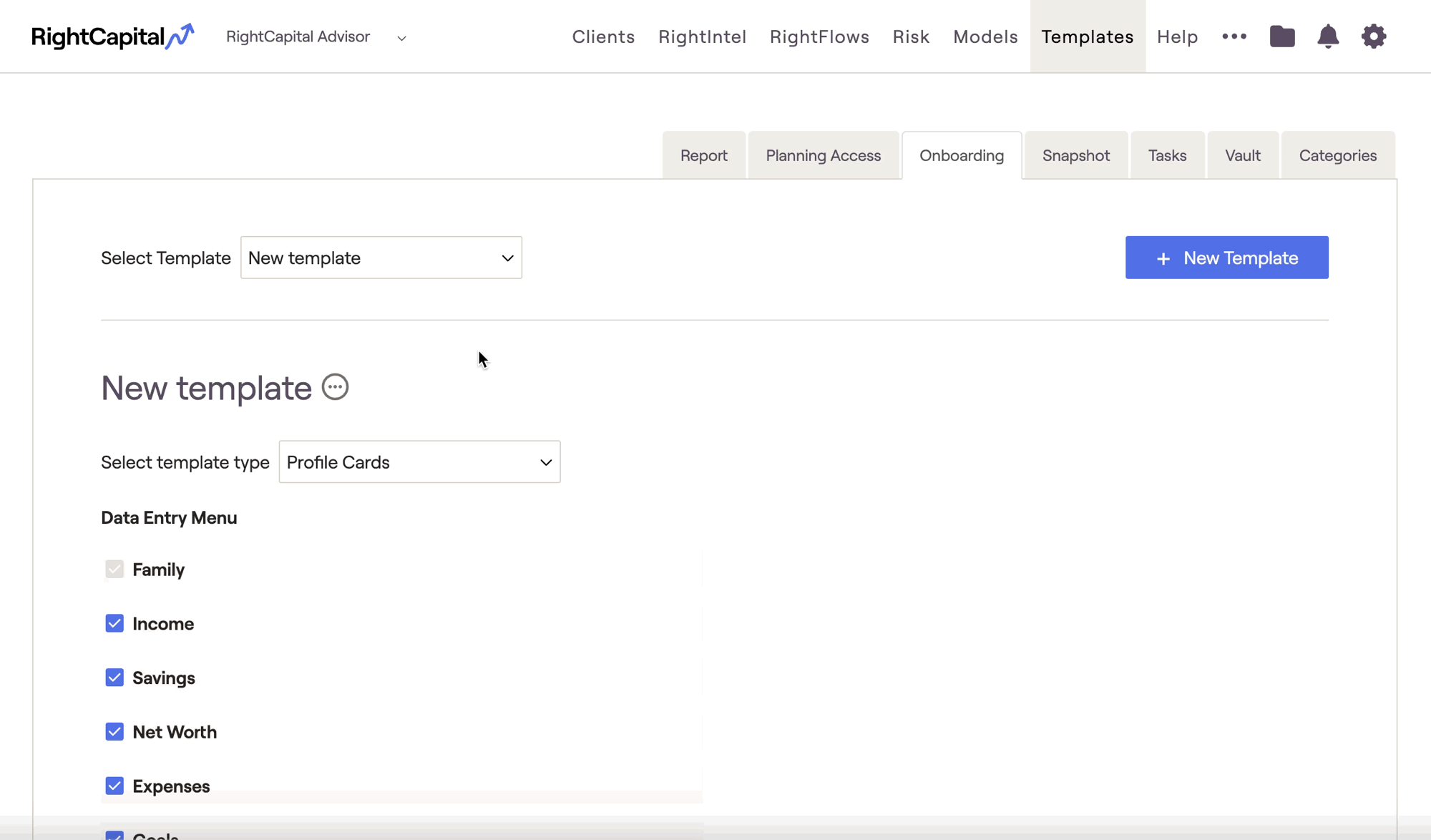Open the Help navigation item
Viewport: 1431px width, 840px height.
[x=1177, y=36]
